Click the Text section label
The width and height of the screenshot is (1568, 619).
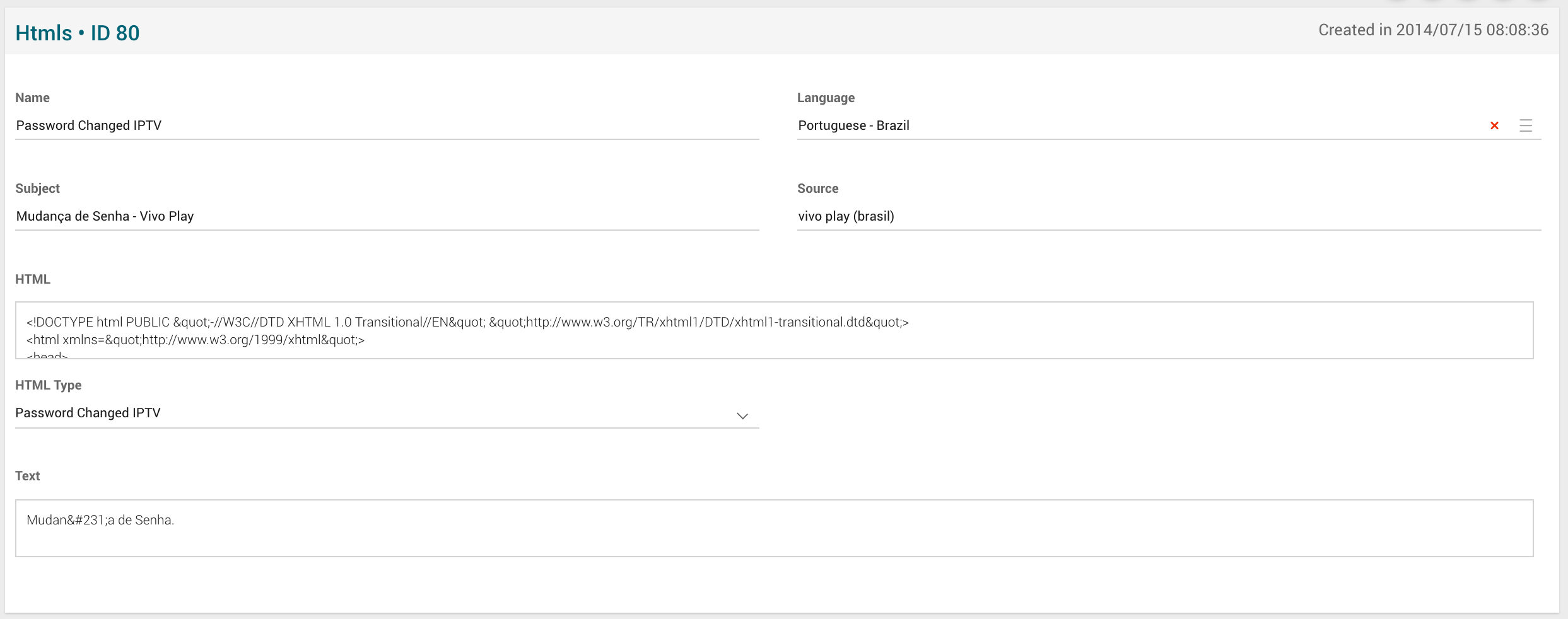coord(27,476)
